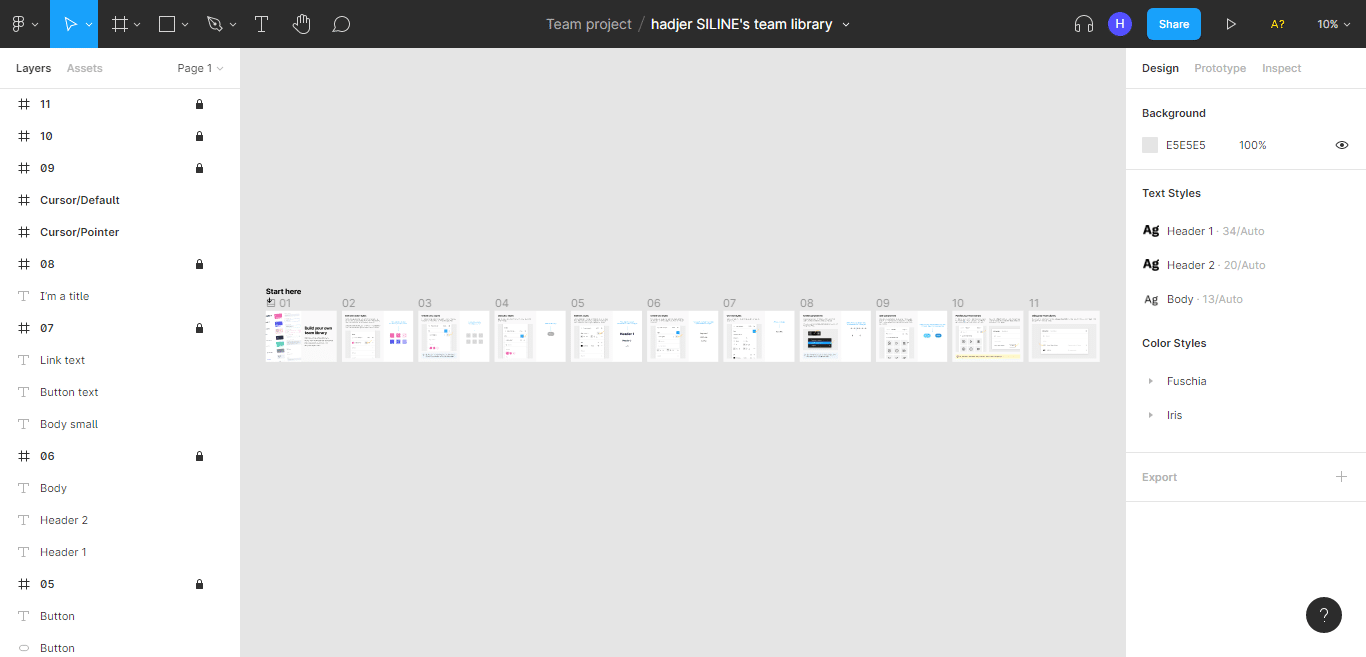Image resolution: width=1366 pixels, height=657 pixels.
Task: Select the Text tool
Action: [261, 23]
